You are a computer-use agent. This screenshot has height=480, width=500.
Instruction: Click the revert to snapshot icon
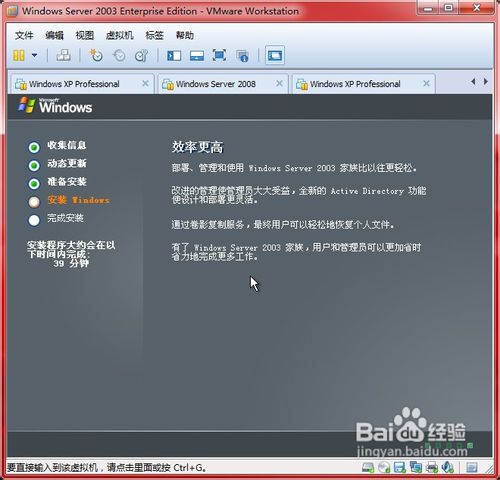[119, 55]
